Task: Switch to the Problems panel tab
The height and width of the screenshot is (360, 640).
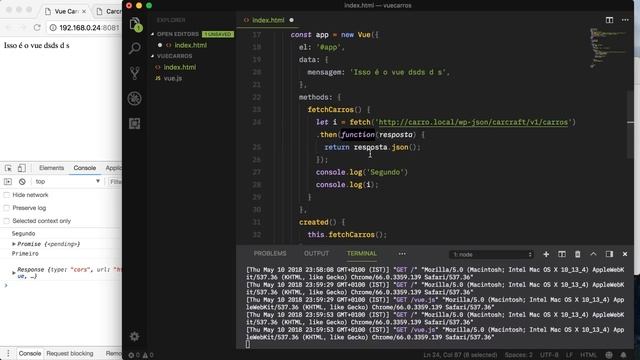Action: [270, 253]
